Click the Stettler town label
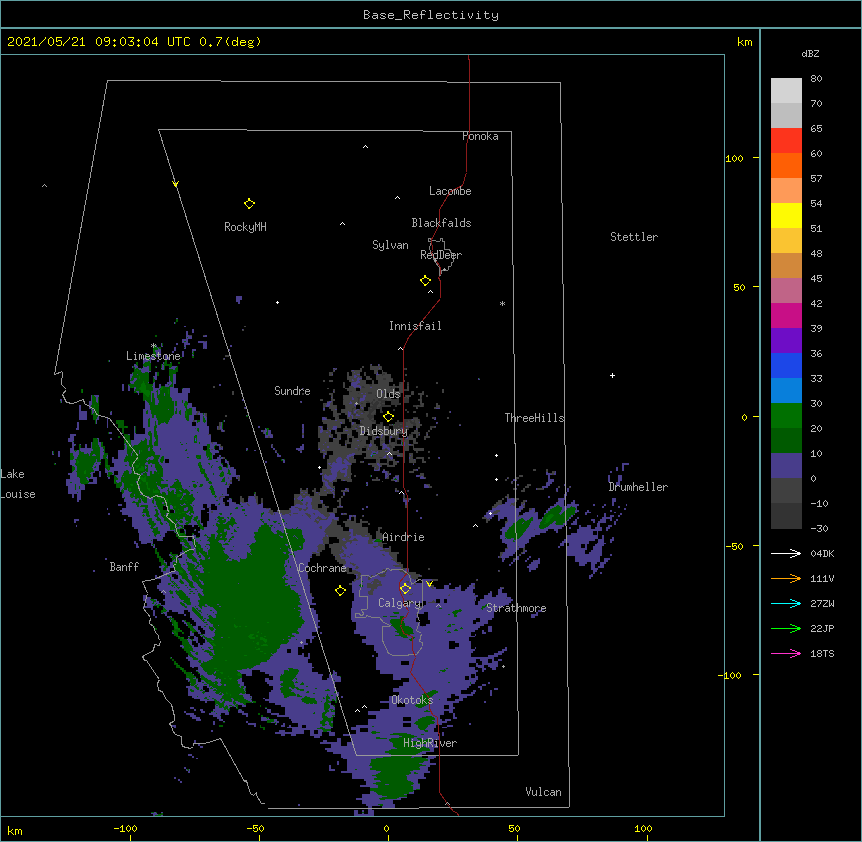The width and height of the screenshot is (862, 842). 634,237
